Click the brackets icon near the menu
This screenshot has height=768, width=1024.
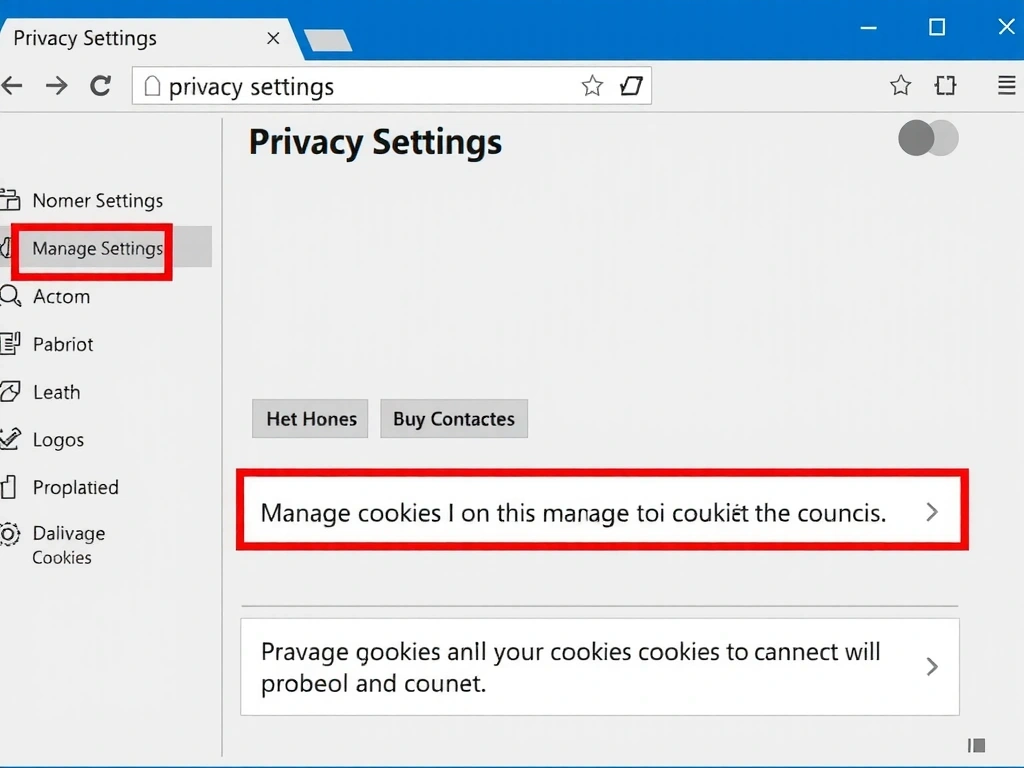tap(945, 86)
